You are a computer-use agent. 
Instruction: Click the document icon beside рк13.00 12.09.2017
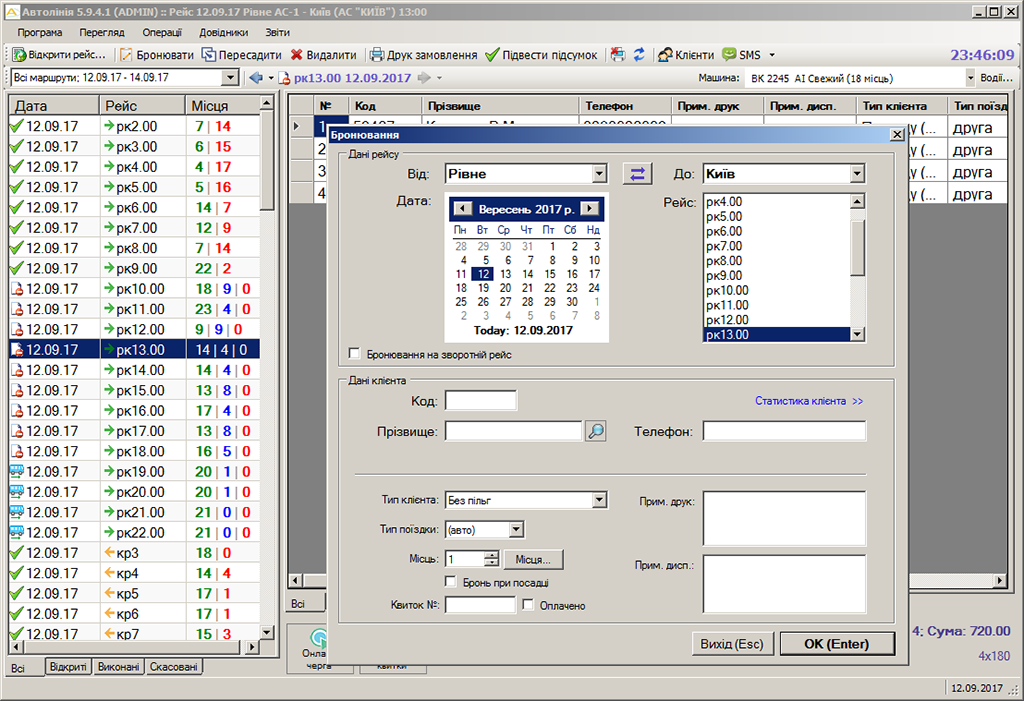(284, 78)
